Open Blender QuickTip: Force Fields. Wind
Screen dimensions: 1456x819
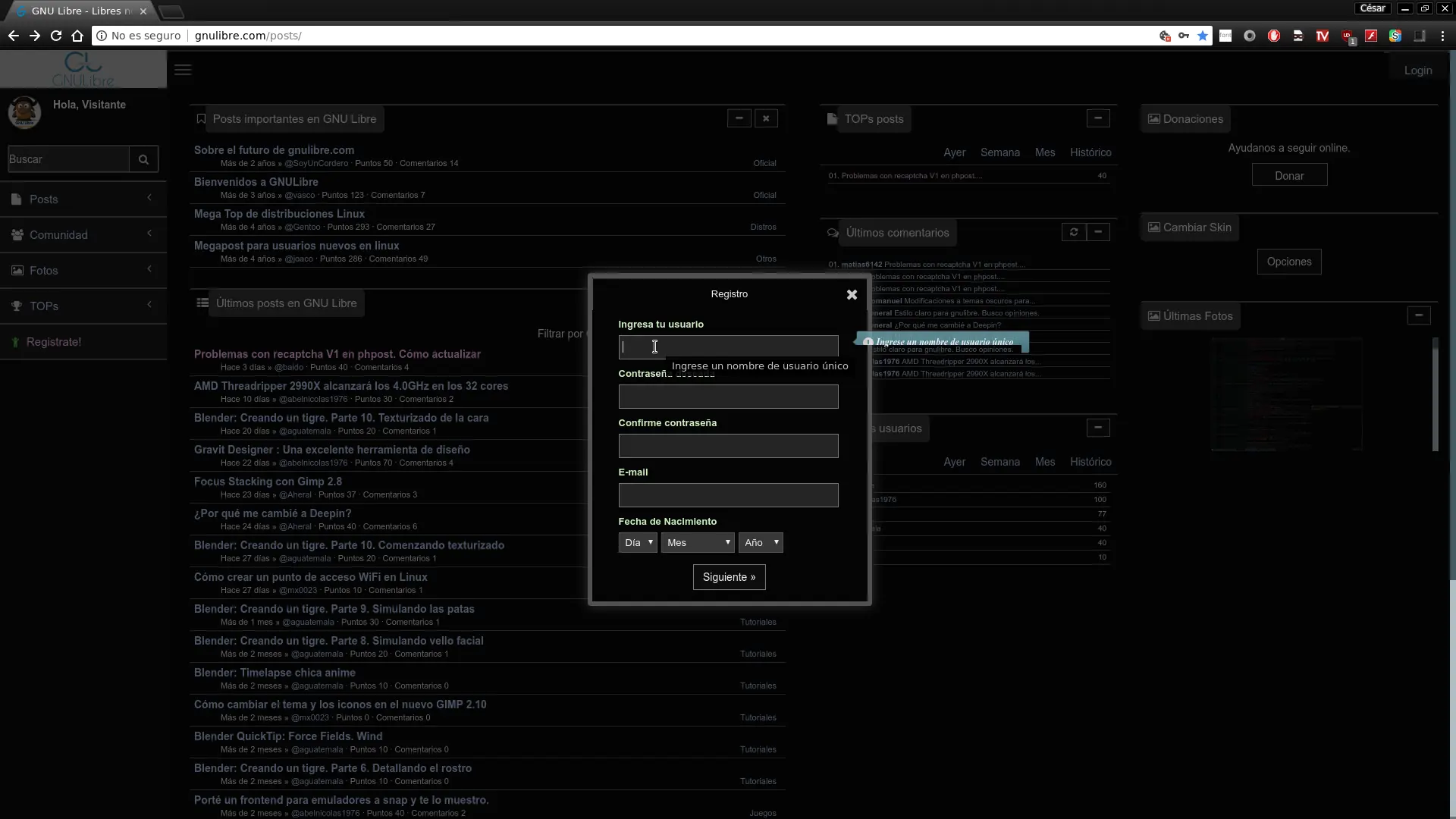288,736
